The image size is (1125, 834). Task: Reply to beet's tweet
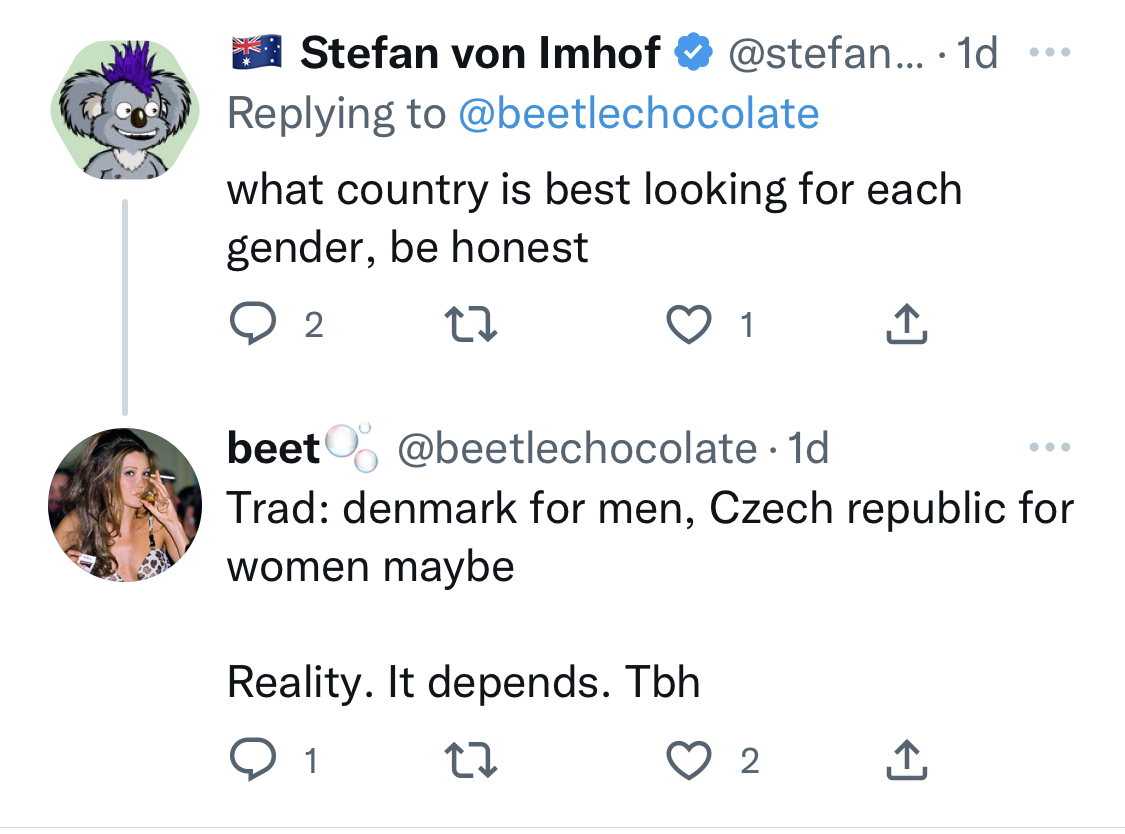pyautogui.click(x=253, y=759)
